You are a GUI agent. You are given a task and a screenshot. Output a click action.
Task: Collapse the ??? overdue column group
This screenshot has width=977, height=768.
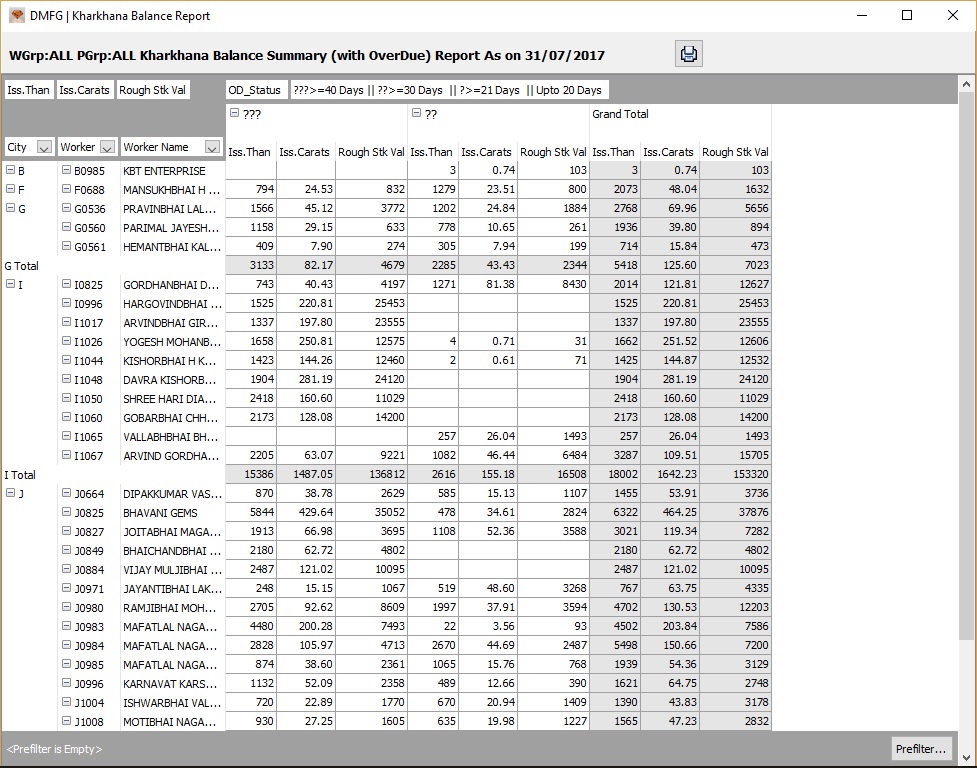[235, 113]
